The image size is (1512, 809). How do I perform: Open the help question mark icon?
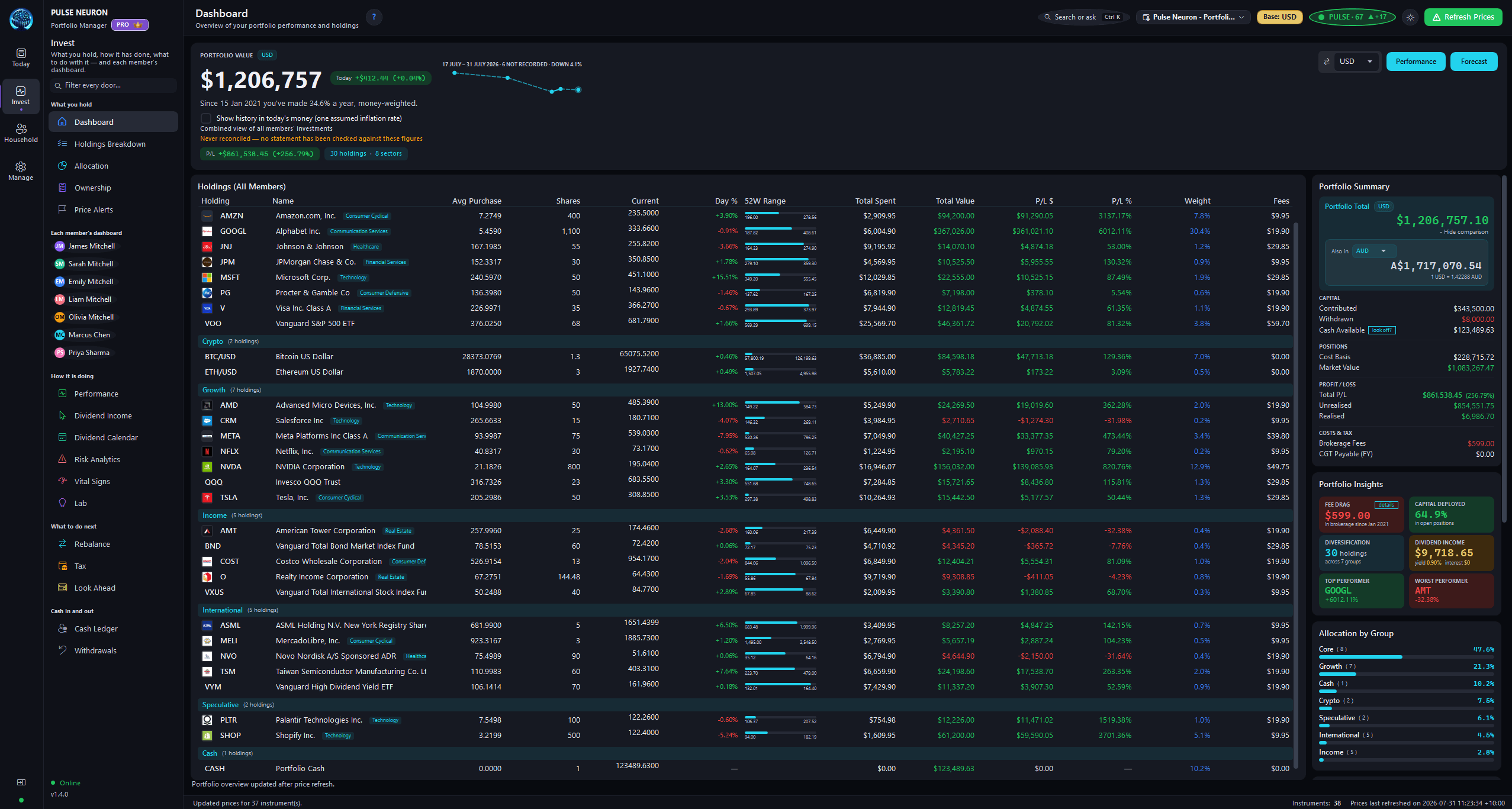point(374,17)
